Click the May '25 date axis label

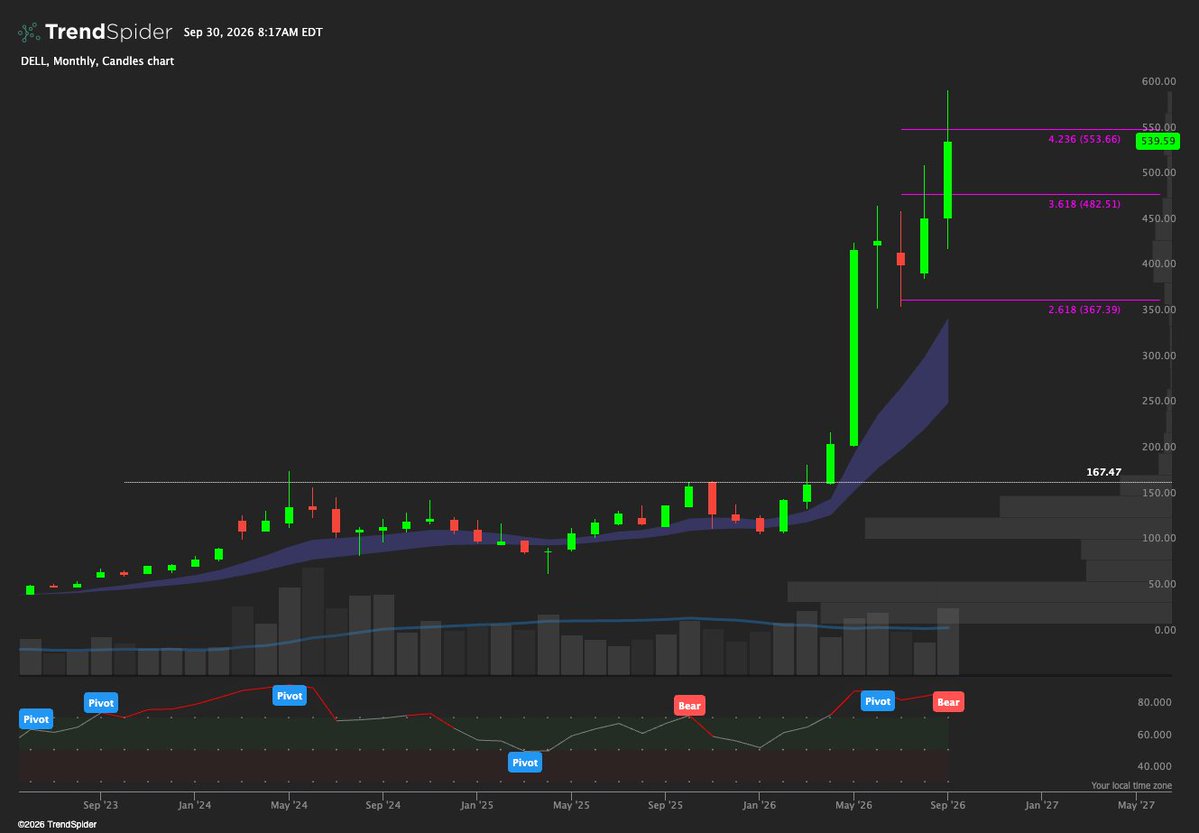pyautogui.click(x=571, y=805)
